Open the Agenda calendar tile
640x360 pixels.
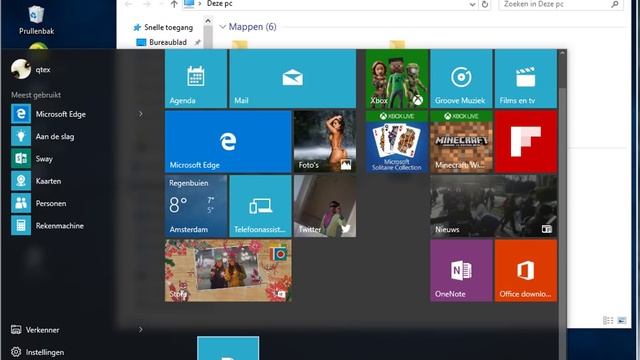pos(196,79)
